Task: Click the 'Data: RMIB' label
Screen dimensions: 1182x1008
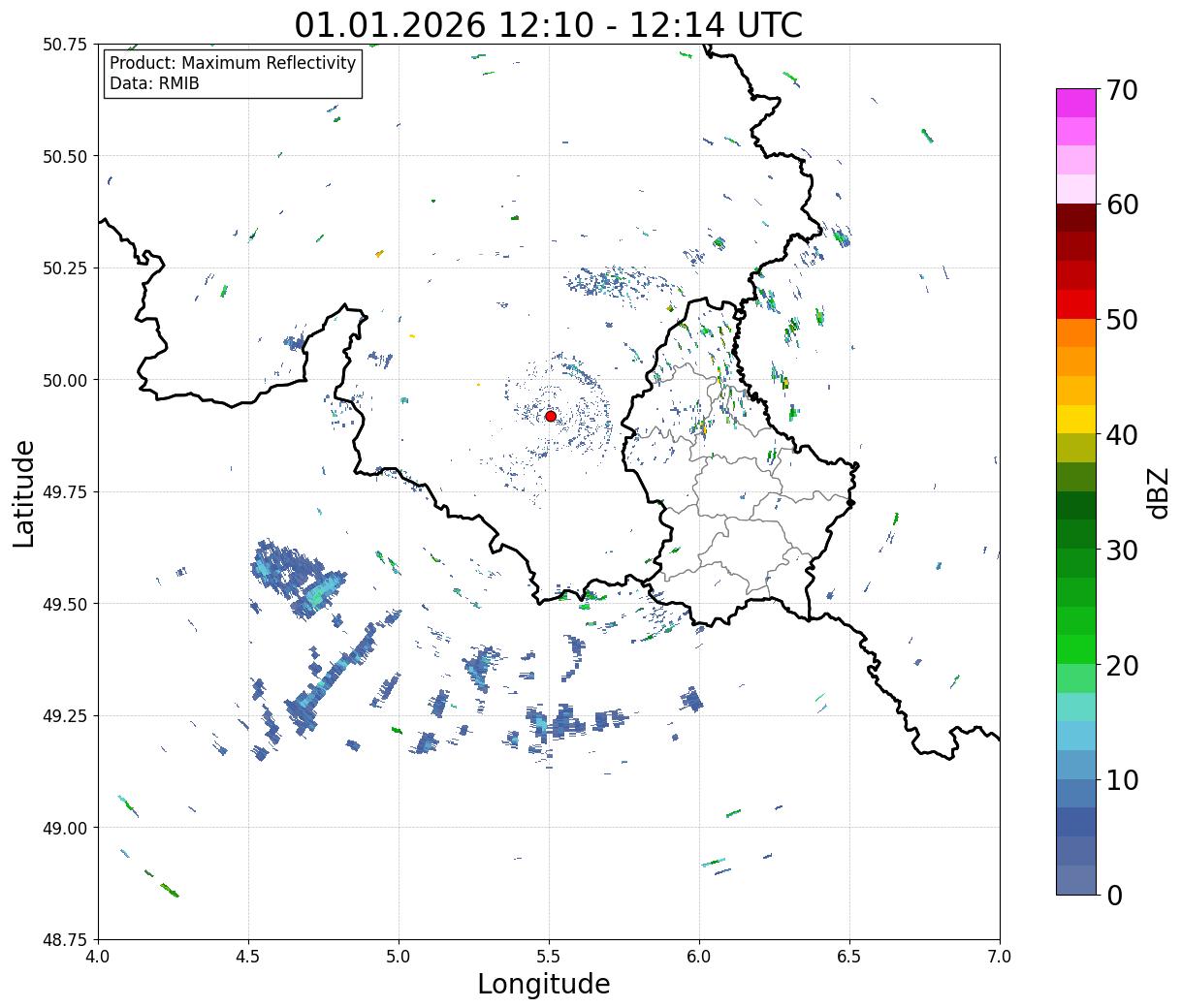Action: click(154, 83)
